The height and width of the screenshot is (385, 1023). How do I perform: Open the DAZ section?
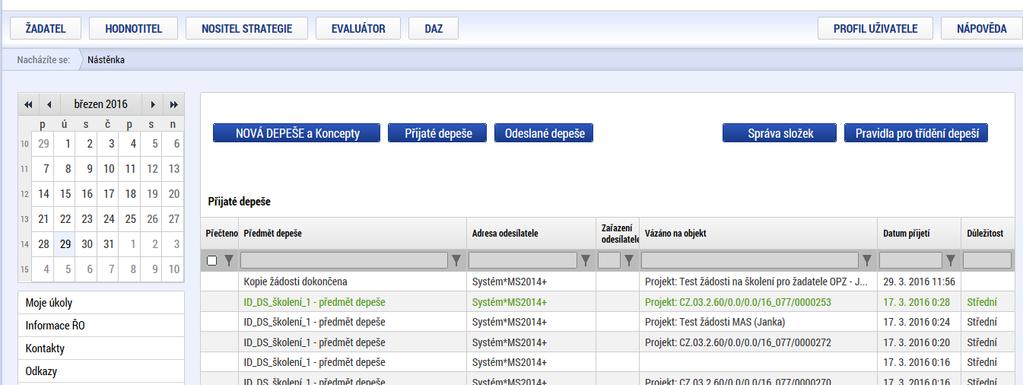pos(433,29)
